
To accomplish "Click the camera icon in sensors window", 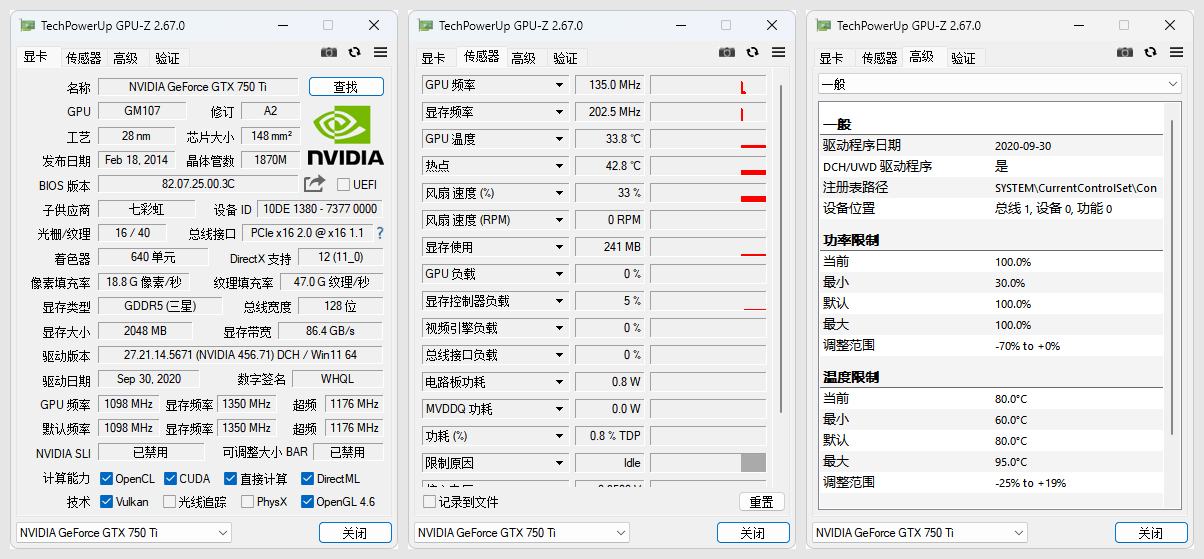I will tap(727, 52).
